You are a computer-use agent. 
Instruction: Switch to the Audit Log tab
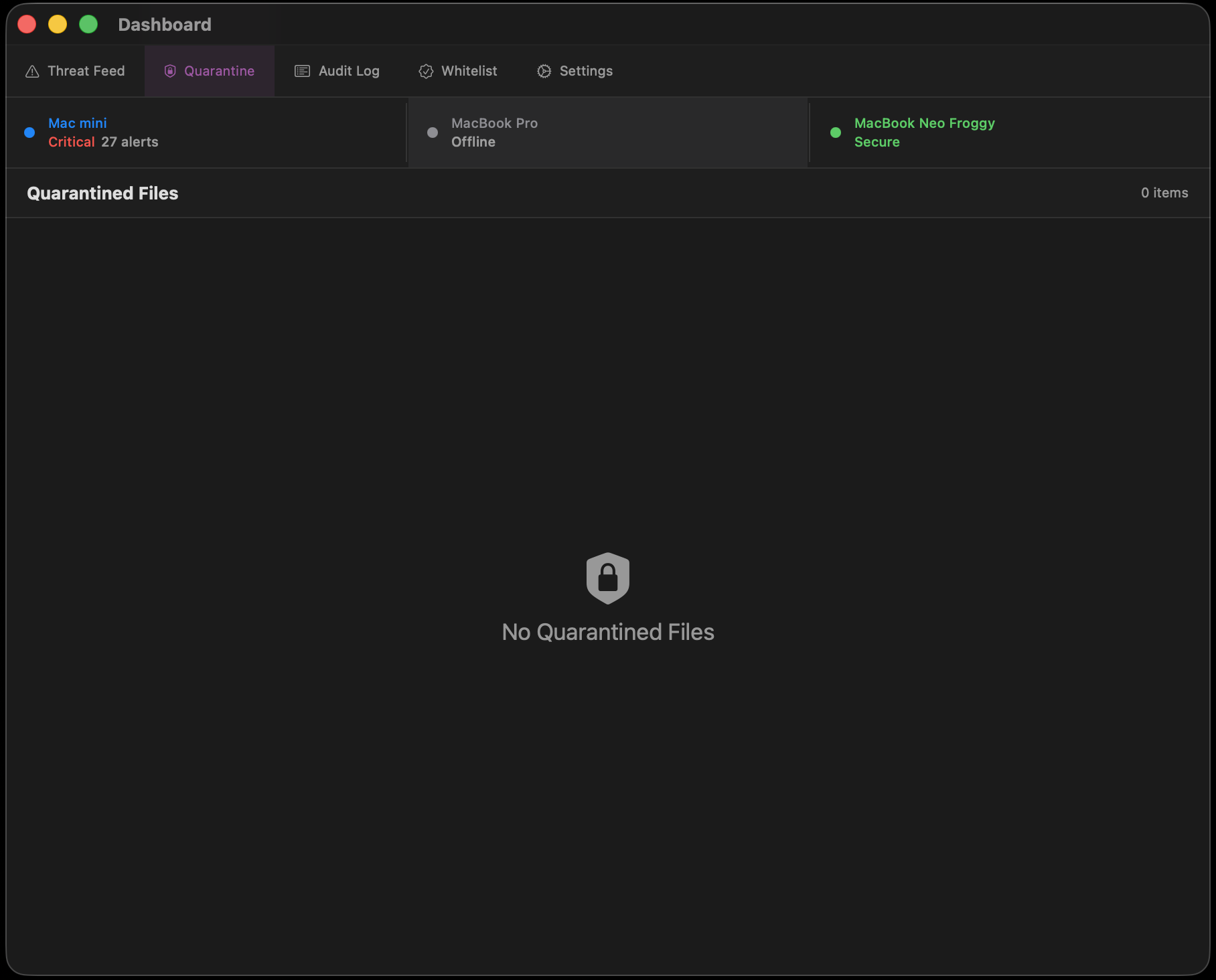337,71
